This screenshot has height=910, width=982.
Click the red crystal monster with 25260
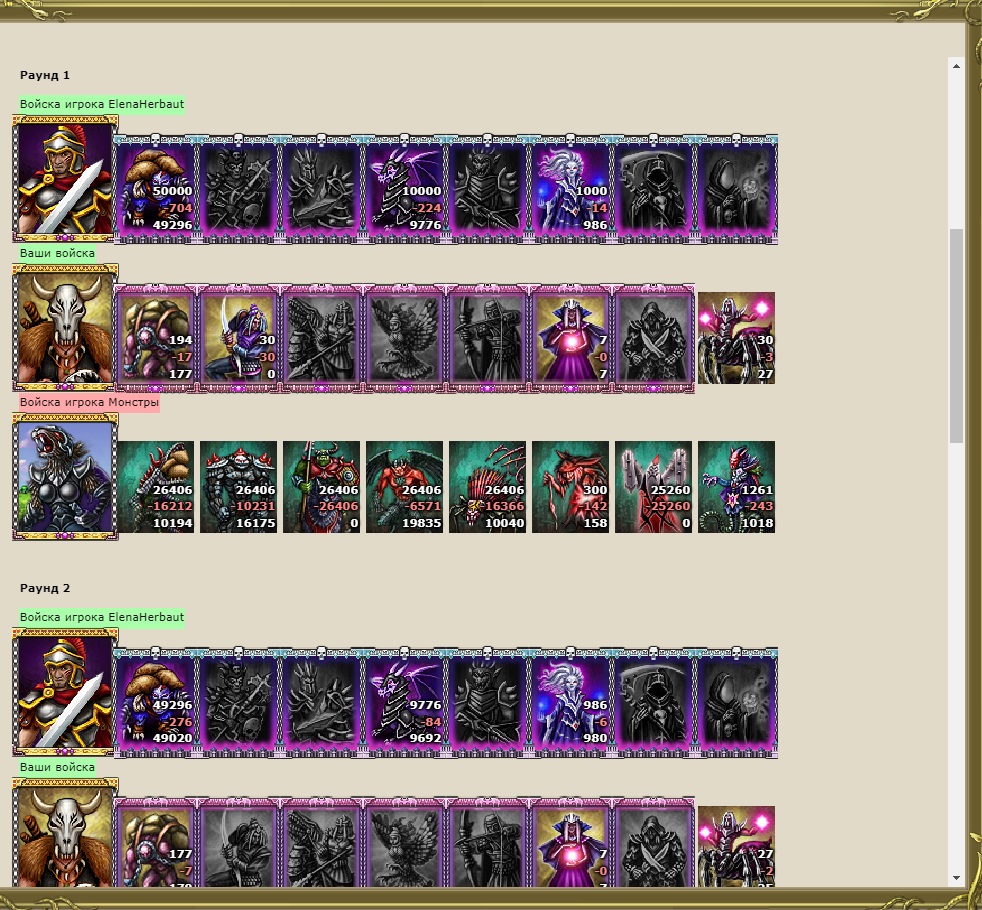pos(653,487)
